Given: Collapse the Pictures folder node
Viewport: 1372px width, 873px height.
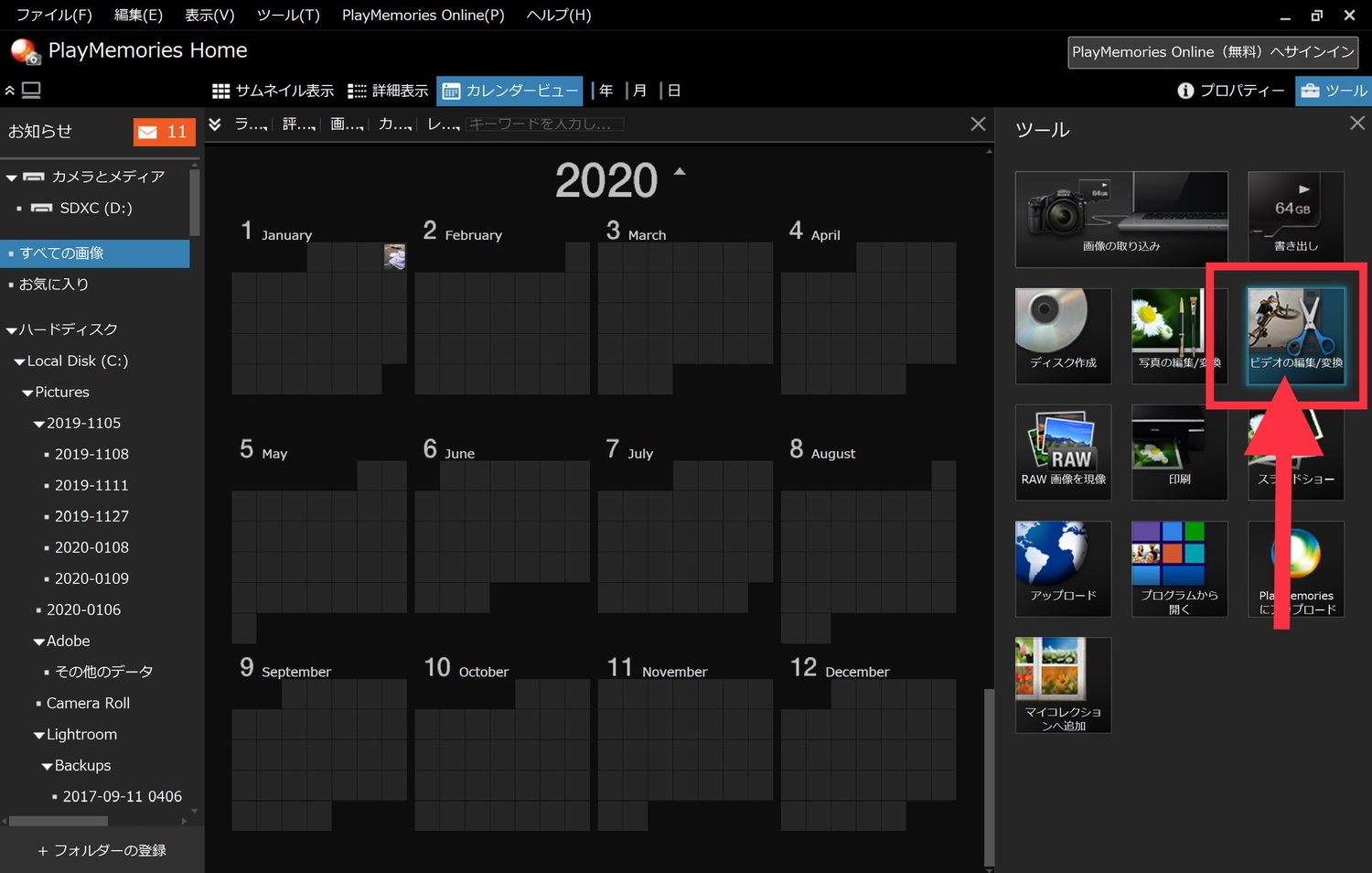Looking at the screenshot, I should (x=27, y=393).
